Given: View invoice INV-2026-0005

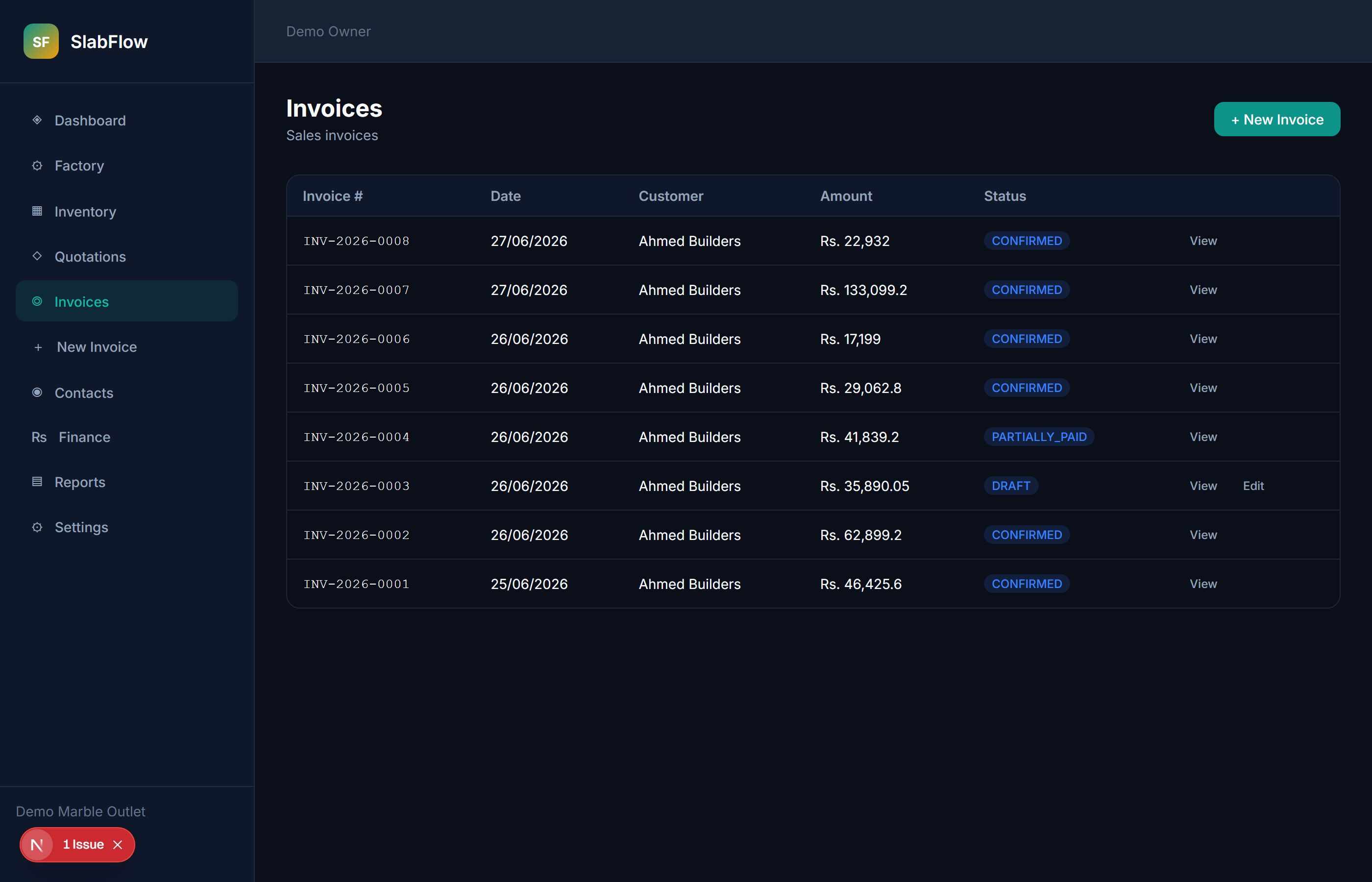Looking at the screenshot, I should pyautogui.click(x=1203, y=388).
